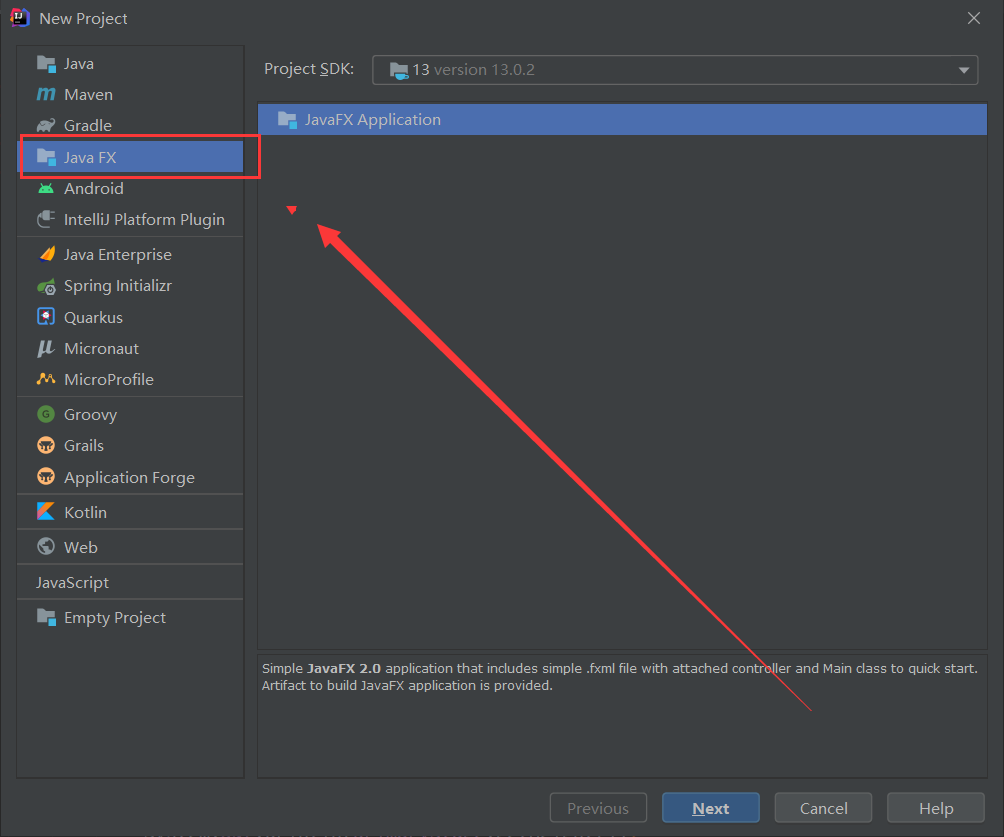This screenshot has width=1004, height=837.
Task: Choose the Quarkus project icon
Action: point(46,317)
